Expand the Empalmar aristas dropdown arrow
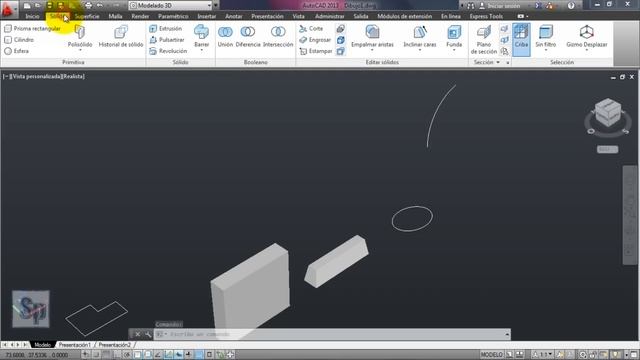640x360 pixels. coord(372,50)
